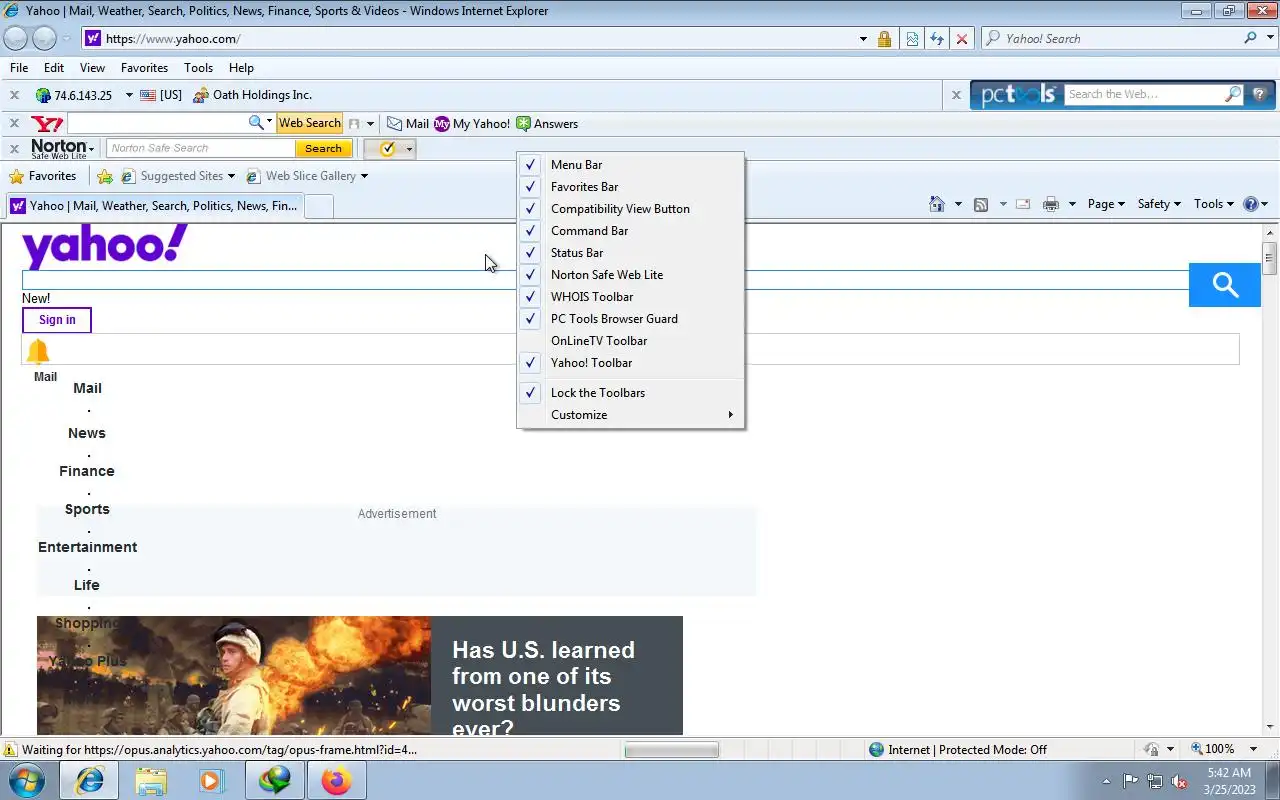Image resolution: width=1280 pixels, height=800 pixels.
Task: Click the PC Tools search magnifier icon
Action: [x=1233, y=94]
